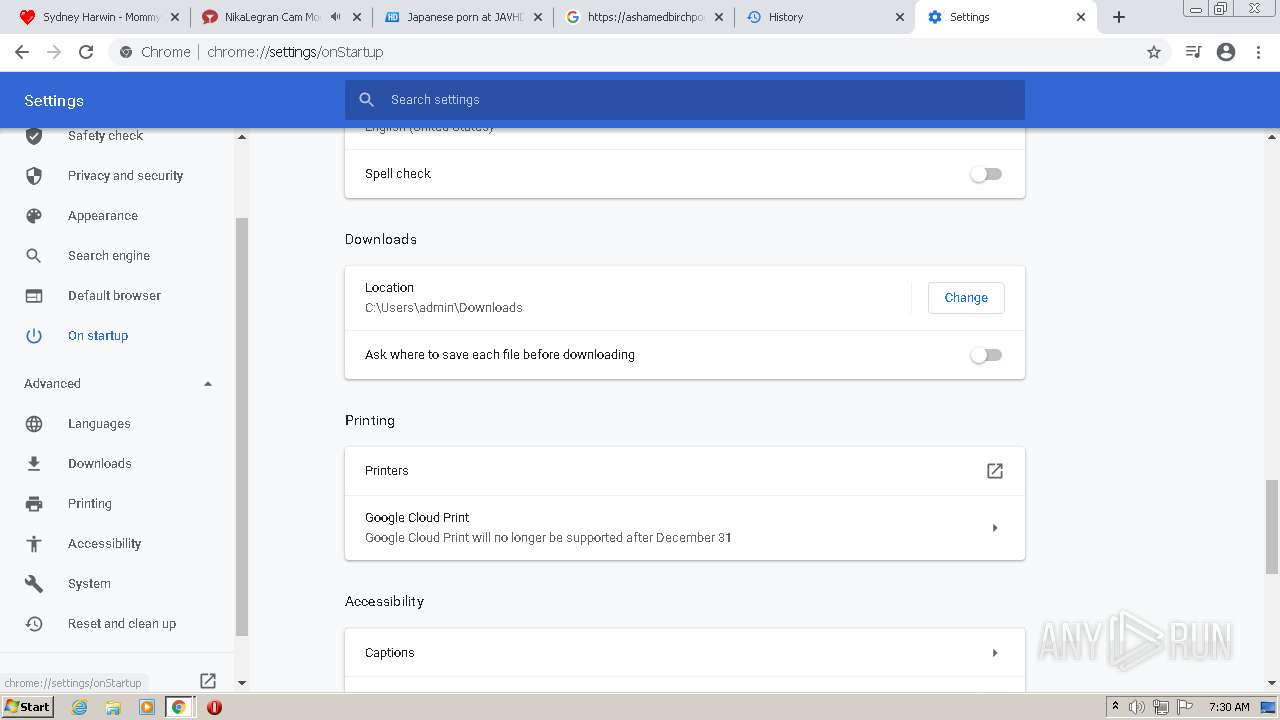Viewport: 1280px width, 720px height.
Task: Select the Printing printer icon
Action: (x=34, y=504)
